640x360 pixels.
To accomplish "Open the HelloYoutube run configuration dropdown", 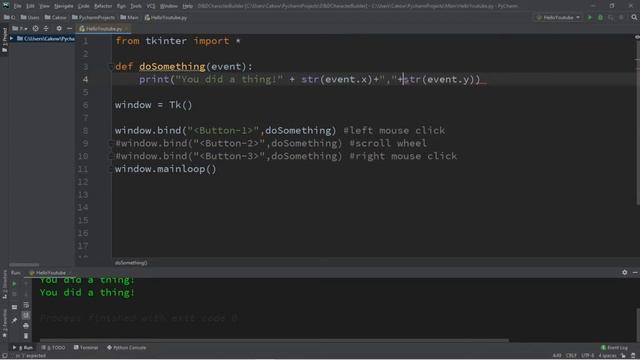I will [x=558, y=18].
